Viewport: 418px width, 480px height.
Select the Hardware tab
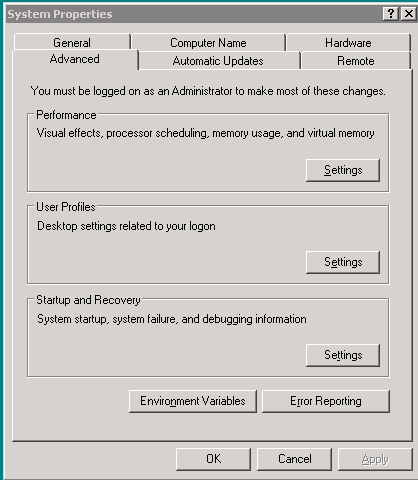tap(348, 43)
